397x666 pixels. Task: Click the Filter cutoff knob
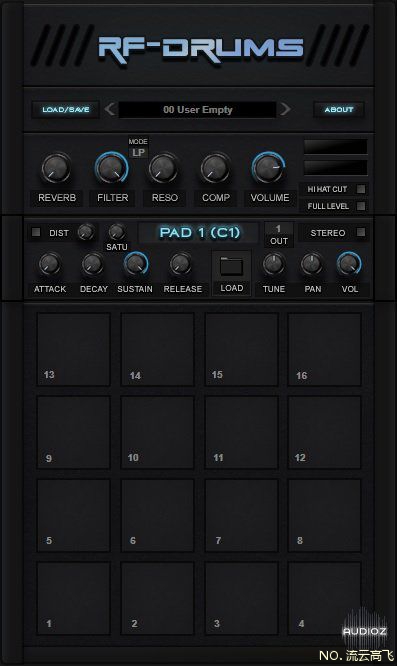tap(111, 168)
